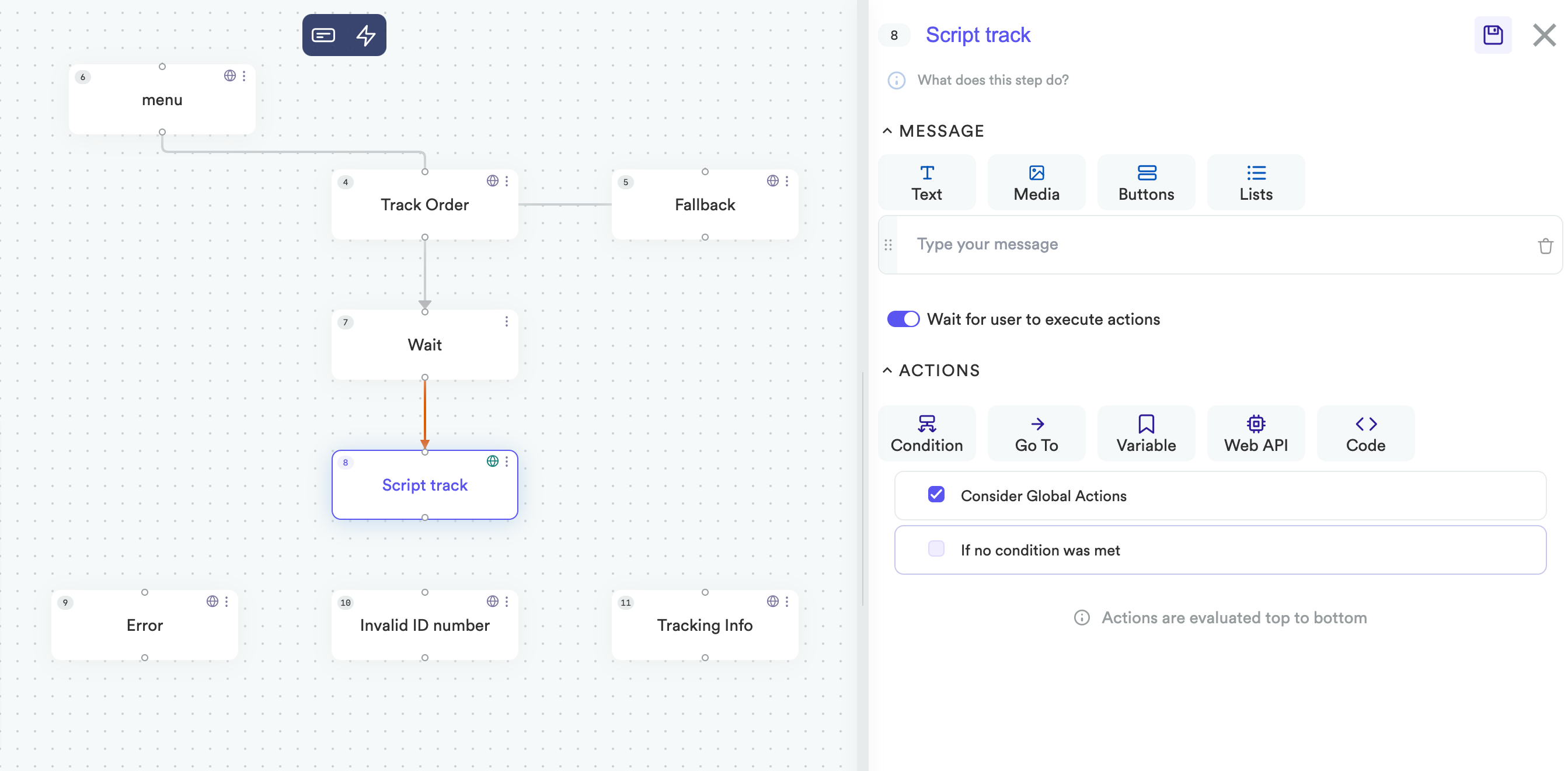Add a Condition action
This screenshot has width=1568, height=771.
click(926, 433)
